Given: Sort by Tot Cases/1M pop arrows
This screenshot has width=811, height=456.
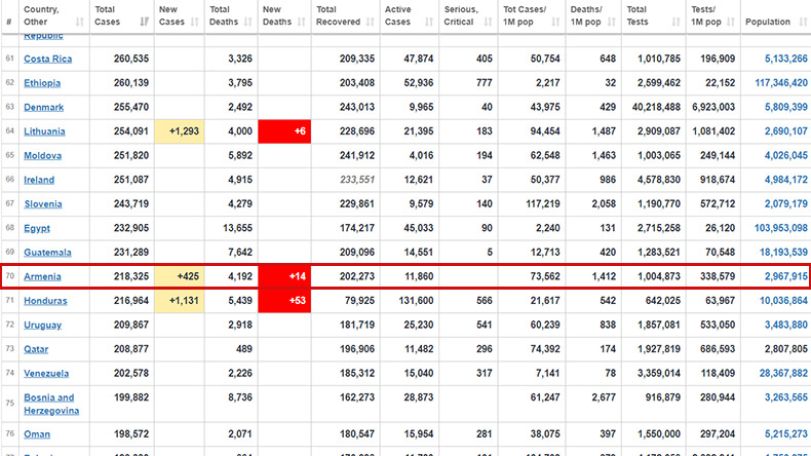Looking at the screenshot, I should click(x=555, y=22).
